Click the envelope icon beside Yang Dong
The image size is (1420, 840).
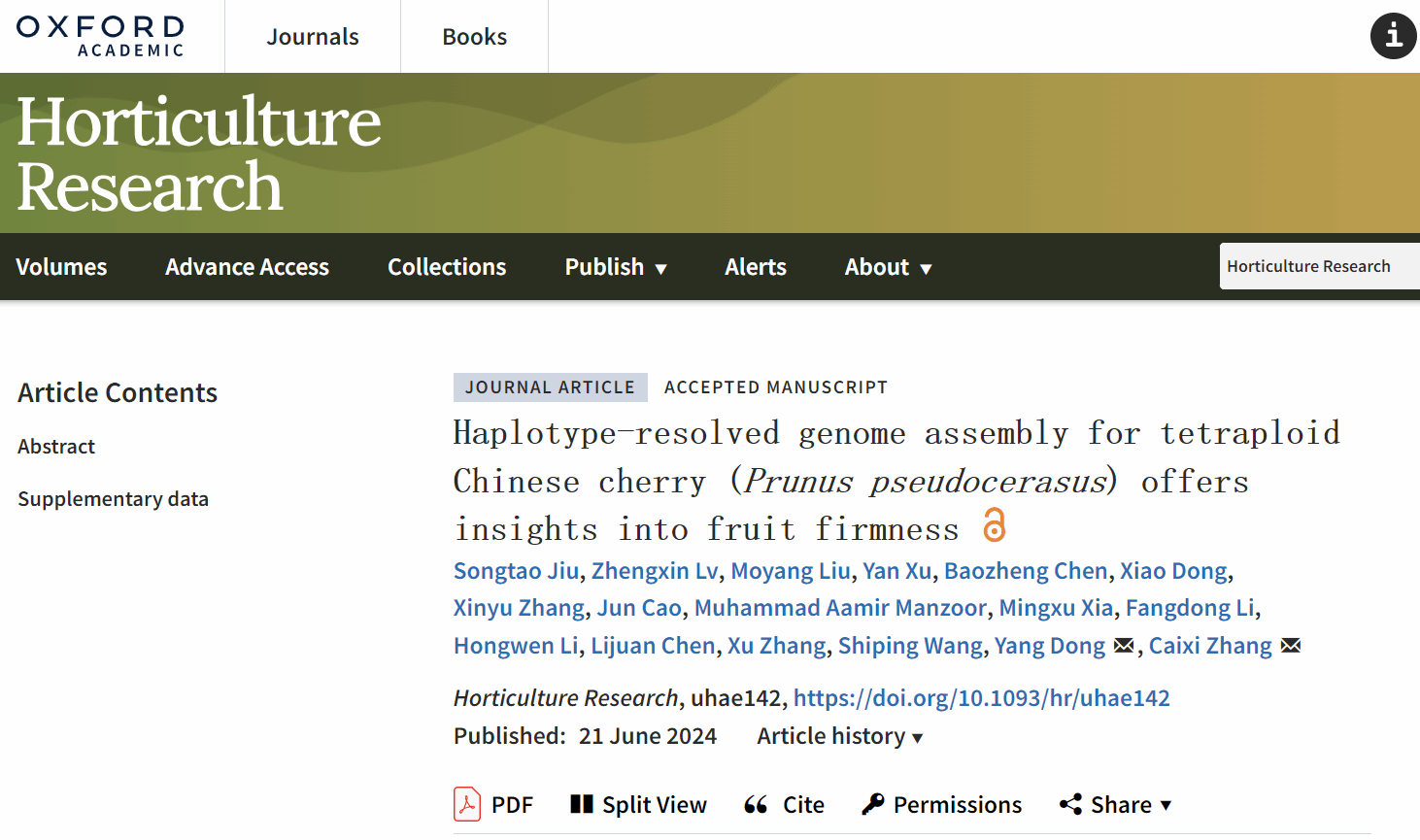click(1124, 646)
